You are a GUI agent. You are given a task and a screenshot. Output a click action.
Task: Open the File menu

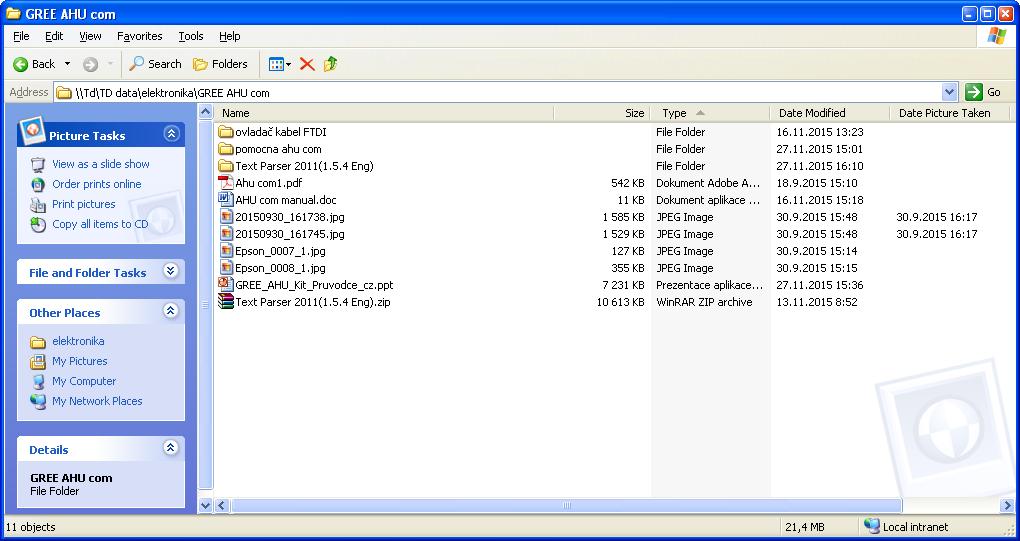coord(21,36)
